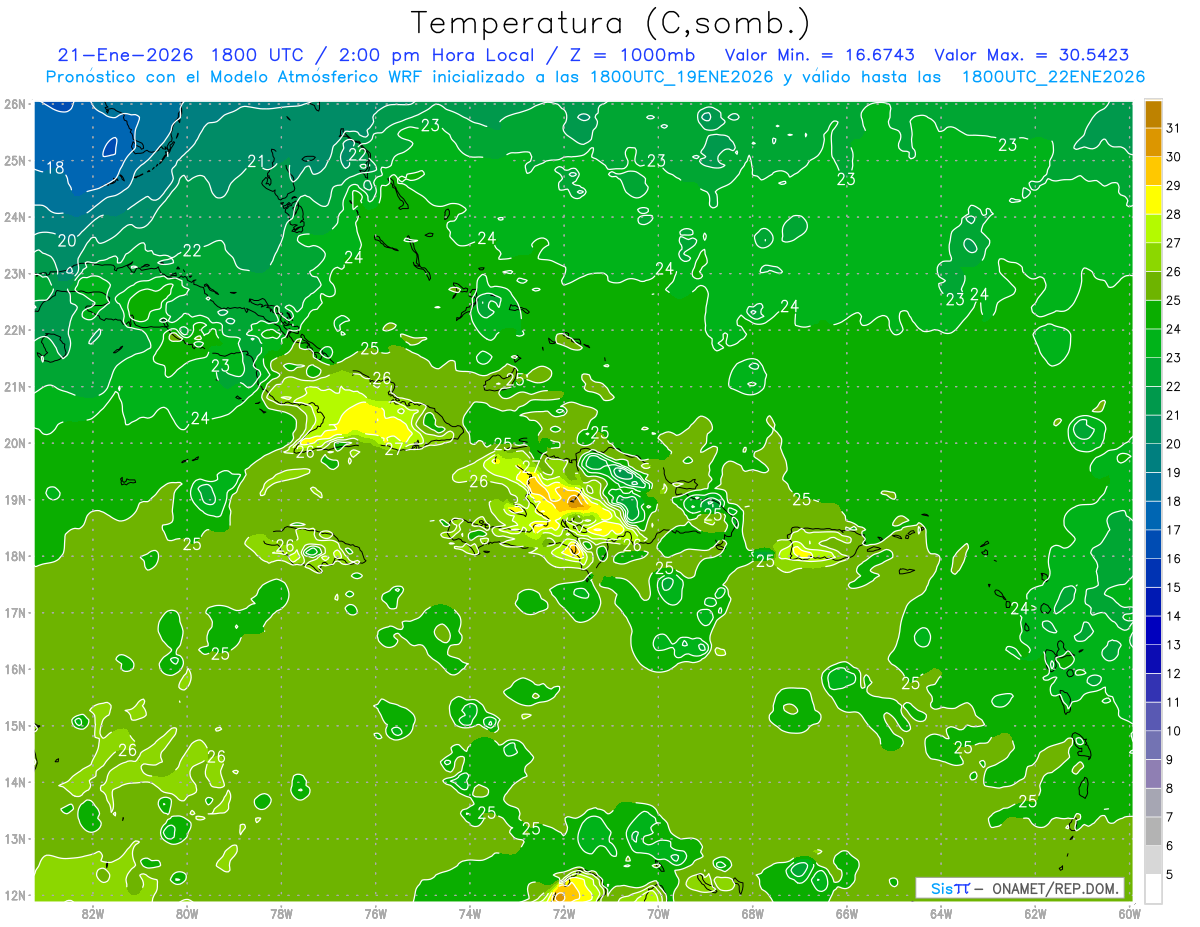Click the latitude axis label "22N"
Viewport: 1200px width, 927px height.
coord(14,330)
